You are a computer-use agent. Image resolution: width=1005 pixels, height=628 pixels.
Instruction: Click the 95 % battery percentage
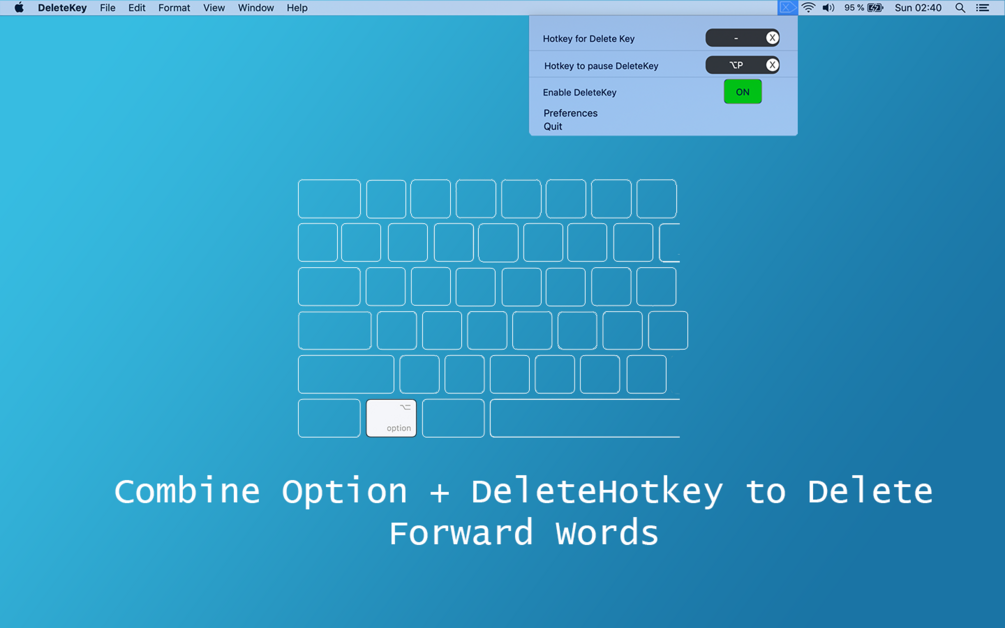click(854, 8)
